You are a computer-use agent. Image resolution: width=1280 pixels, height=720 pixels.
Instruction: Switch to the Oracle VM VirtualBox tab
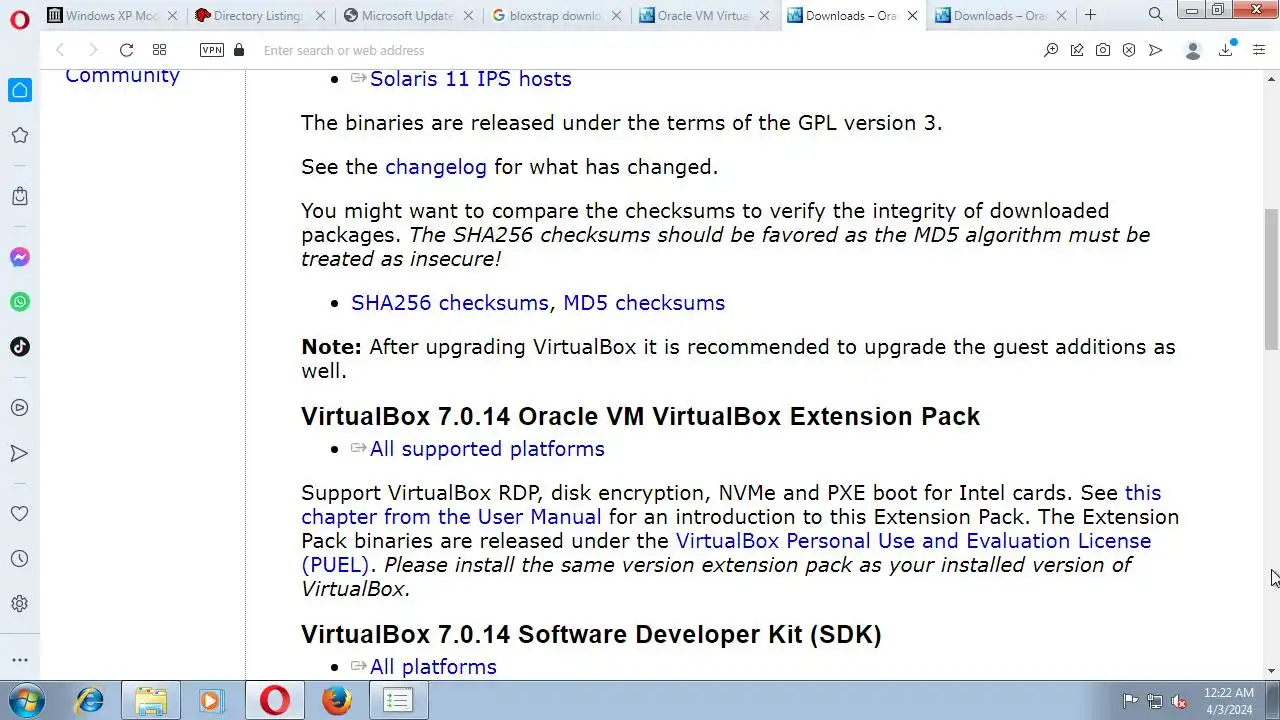click(704, 15)
